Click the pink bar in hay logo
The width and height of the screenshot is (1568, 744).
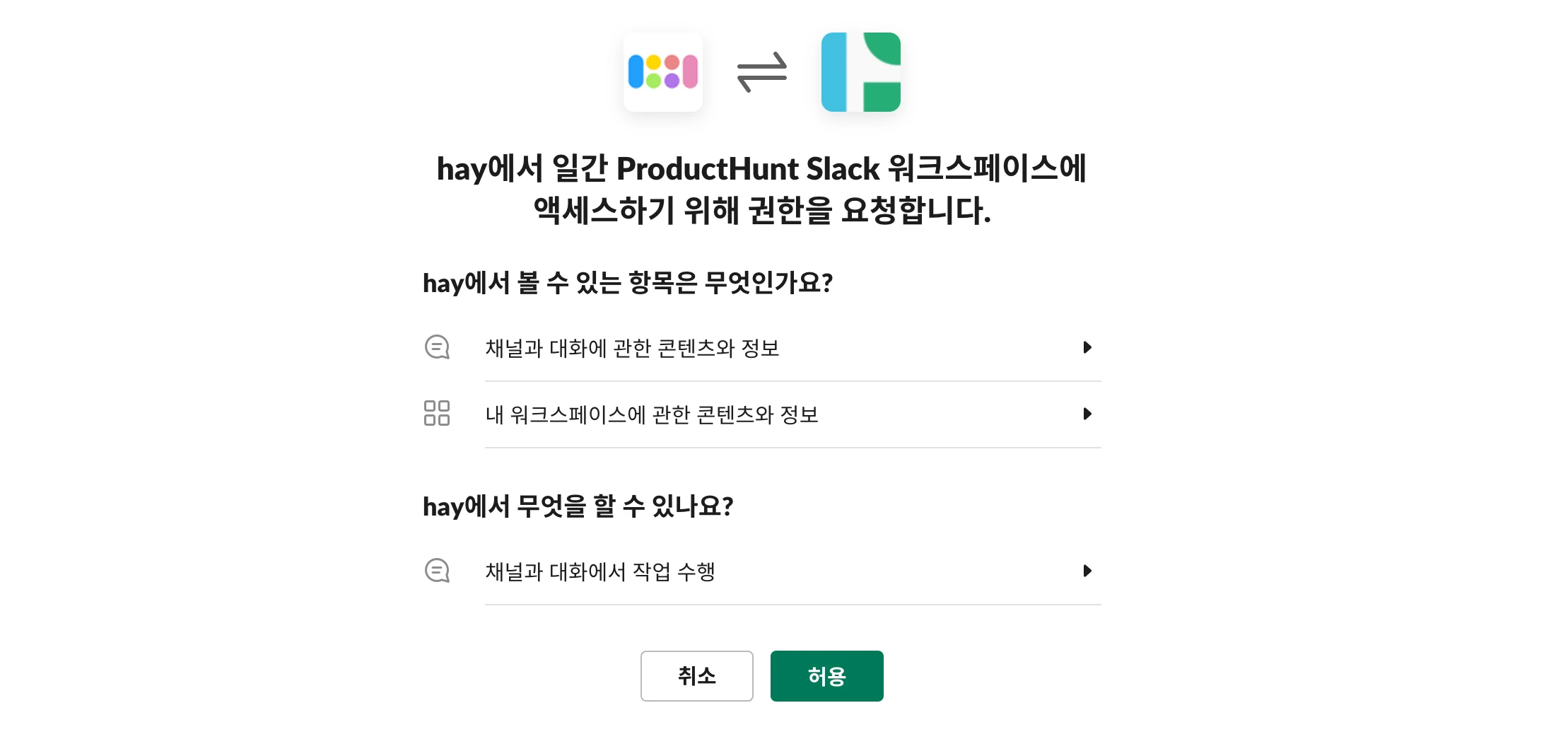691,72
